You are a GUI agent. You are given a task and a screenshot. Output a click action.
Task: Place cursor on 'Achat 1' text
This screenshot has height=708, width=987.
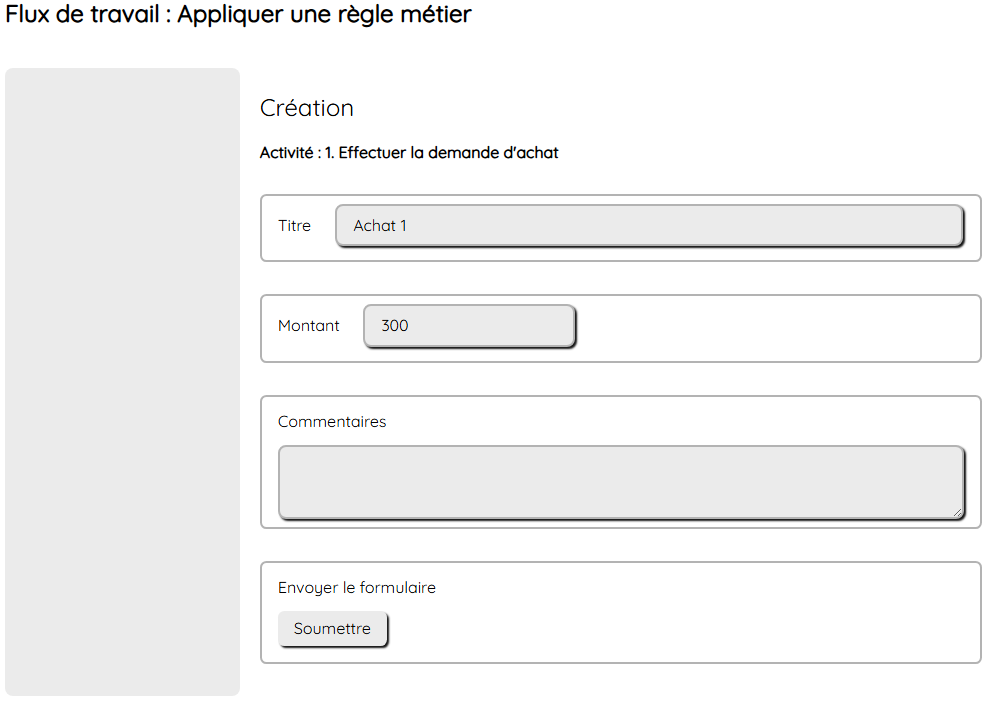tap(380, 226)
